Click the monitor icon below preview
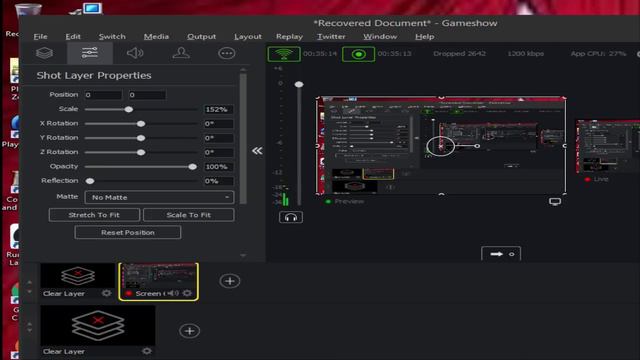The width and height of the screenshot is (640, 360). pyautogui.click(x=555, y=201)
